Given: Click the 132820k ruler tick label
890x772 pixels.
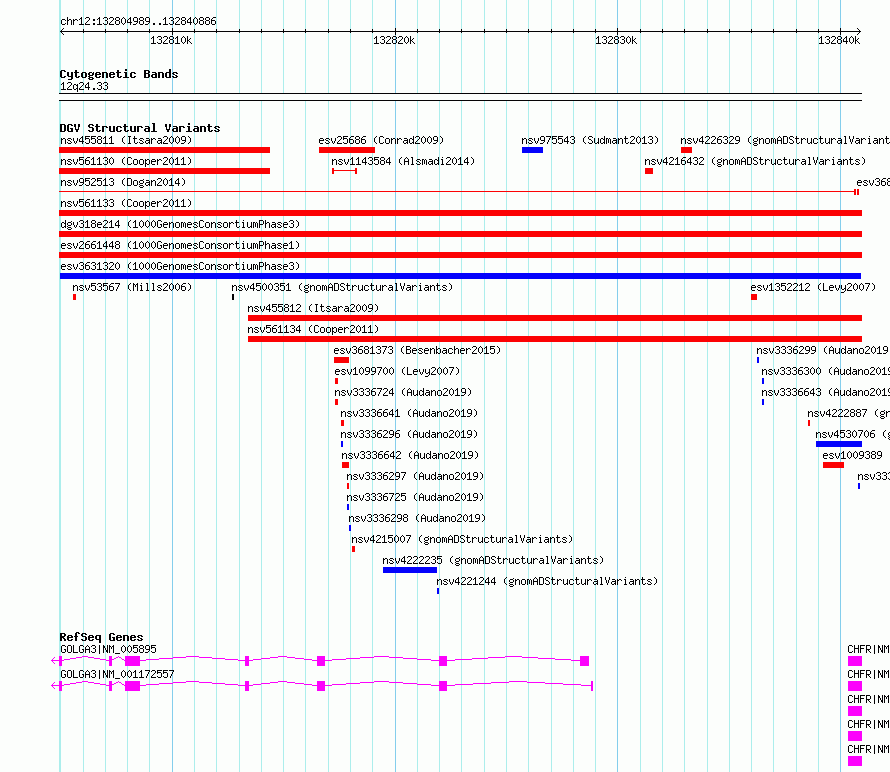Looking at the screenshot, I should 394,40.
